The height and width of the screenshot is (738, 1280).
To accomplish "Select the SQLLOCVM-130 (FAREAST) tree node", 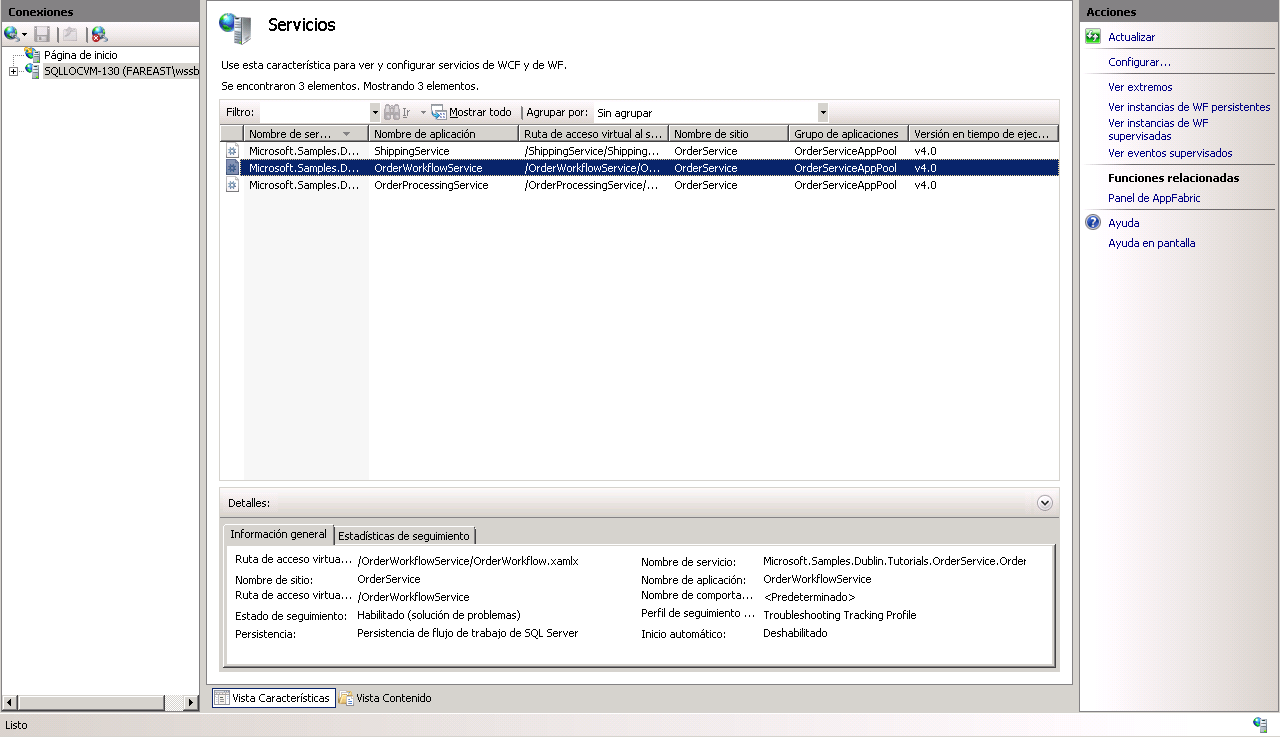I will 121,72.
